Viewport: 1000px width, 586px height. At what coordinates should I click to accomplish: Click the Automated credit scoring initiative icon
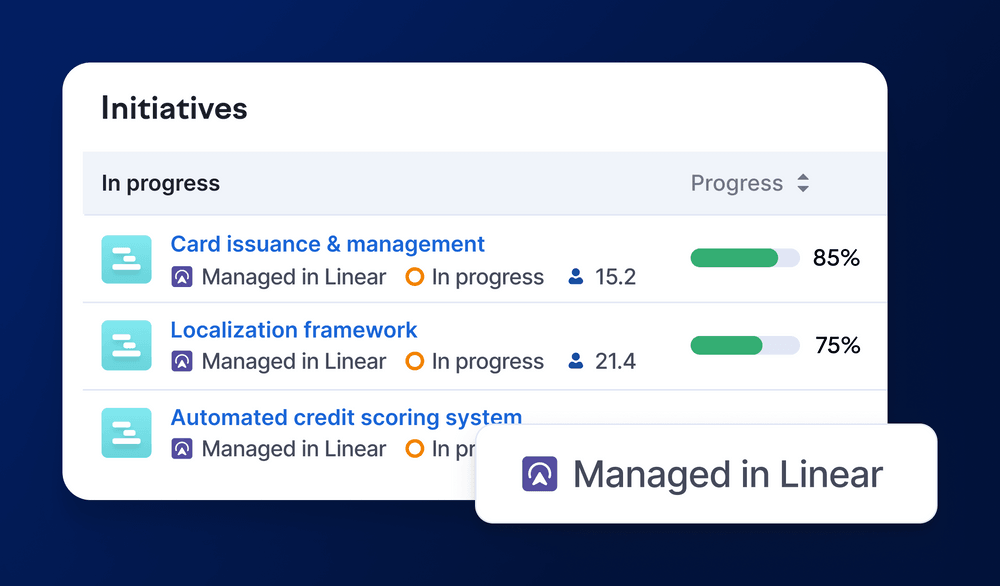126,432
